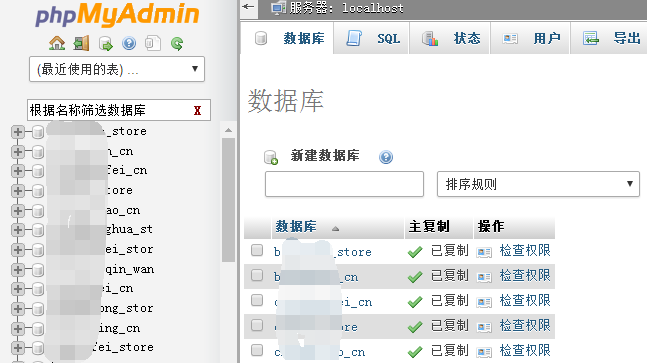Sort by the 数据库 column header

coord(296,226)
